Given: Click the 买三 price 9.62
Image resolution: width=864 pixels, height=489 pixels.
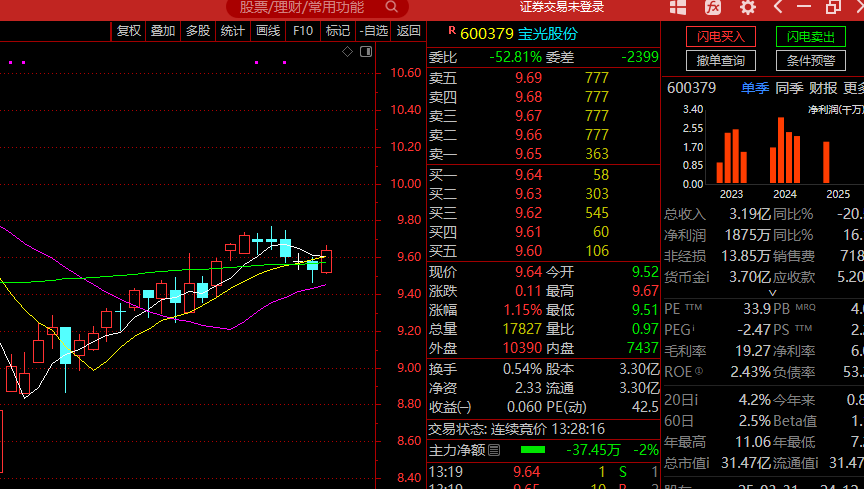Looking at the screenshot, I should pyautogui.click(x=528, y=213).
